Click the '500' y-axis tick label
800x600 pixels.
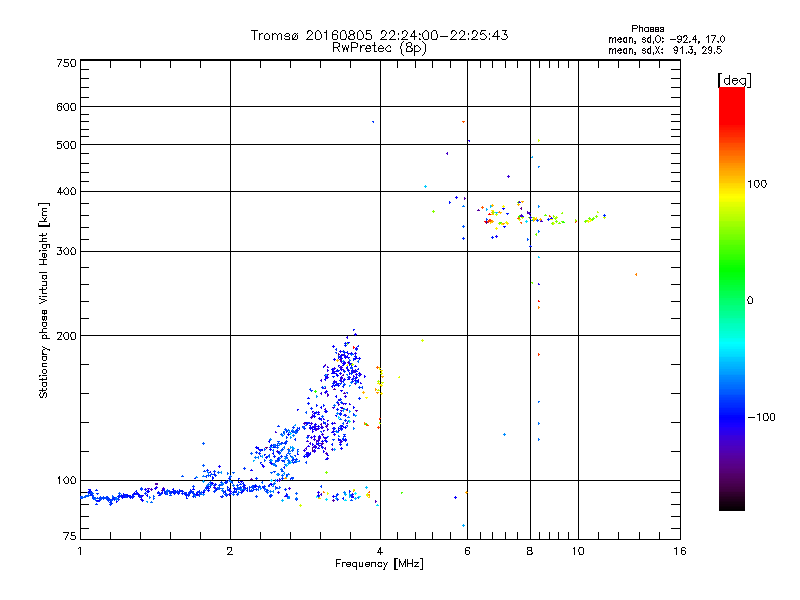66,145
